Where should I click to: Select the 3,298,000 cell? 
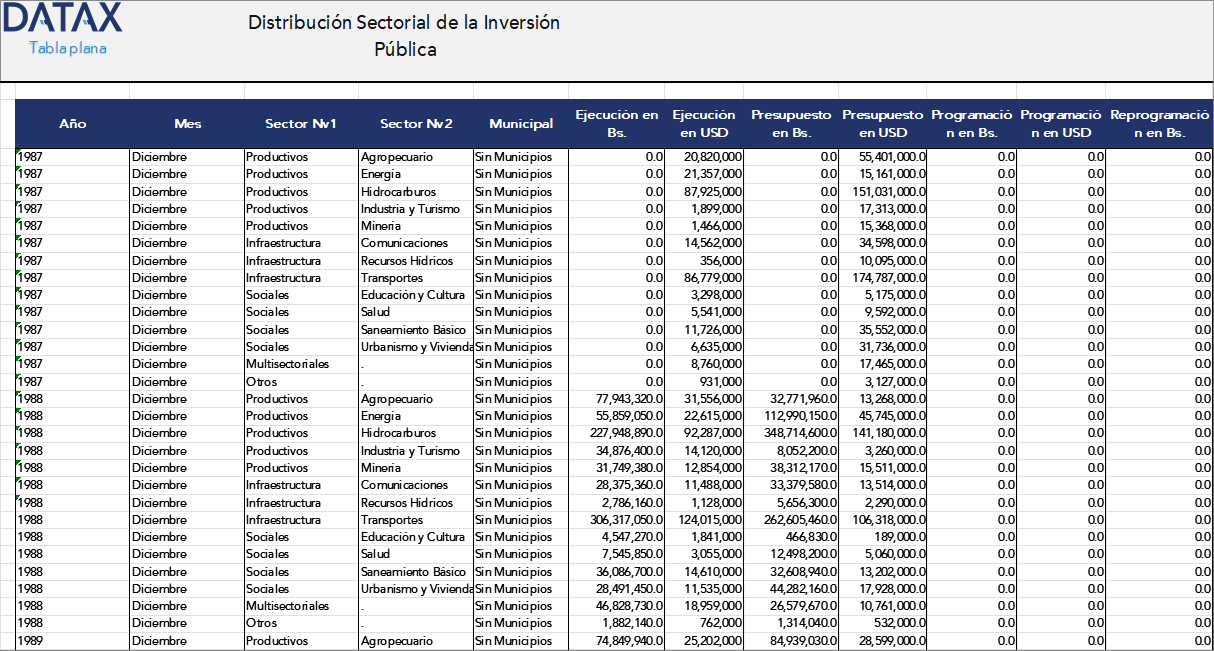coord(705,295)
